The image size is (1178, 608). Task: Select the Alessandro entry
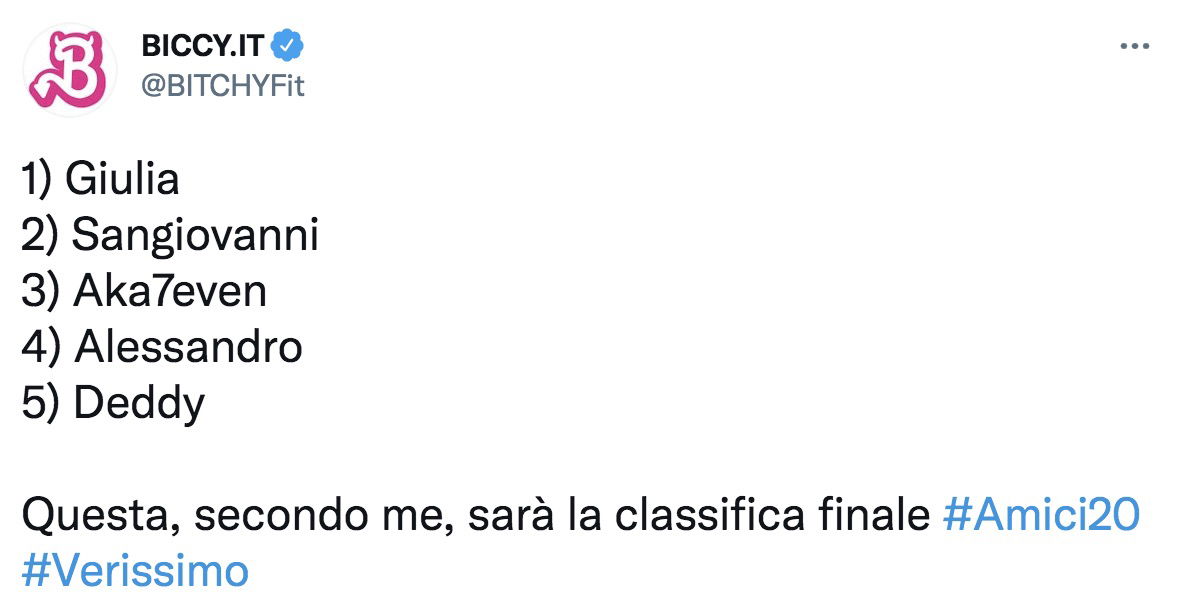point(189,346)
